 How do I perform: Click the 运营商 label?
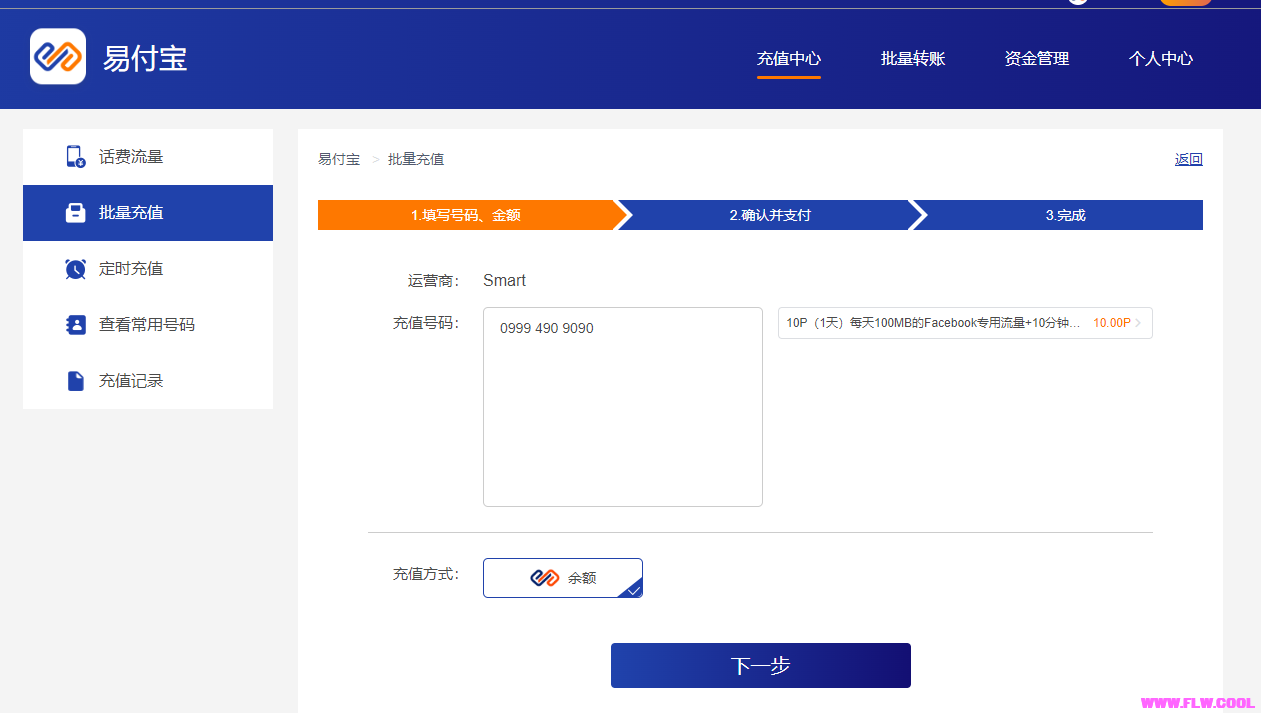point(433,281)
